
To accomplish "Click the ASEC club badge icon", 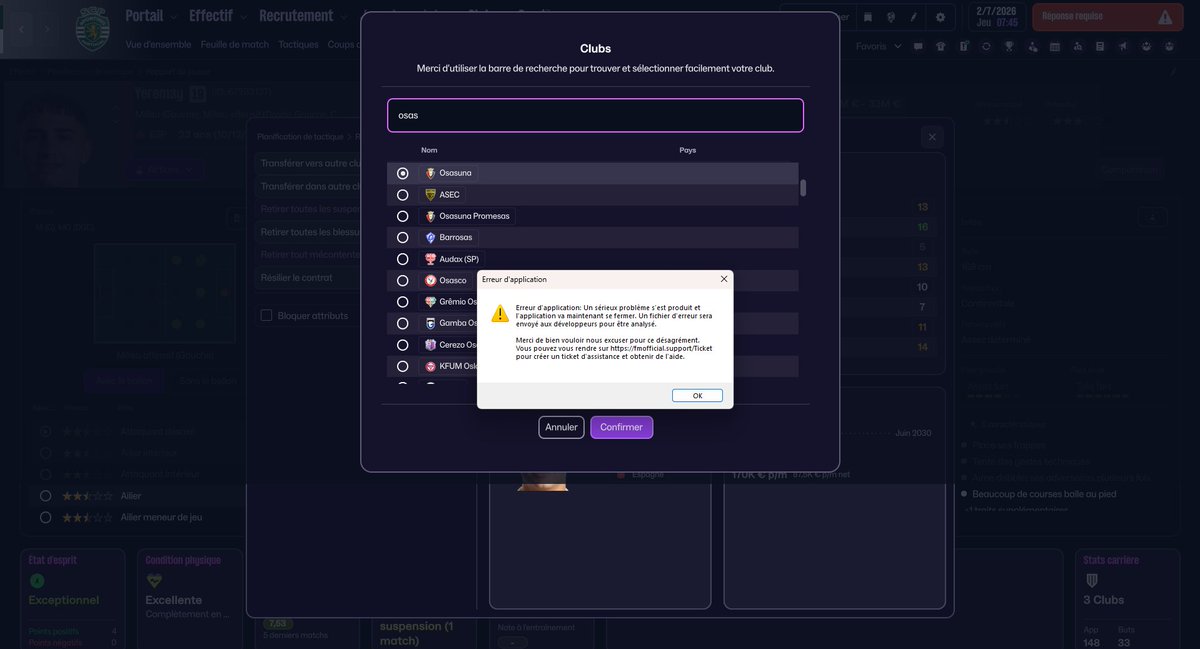I will [431, 195].
